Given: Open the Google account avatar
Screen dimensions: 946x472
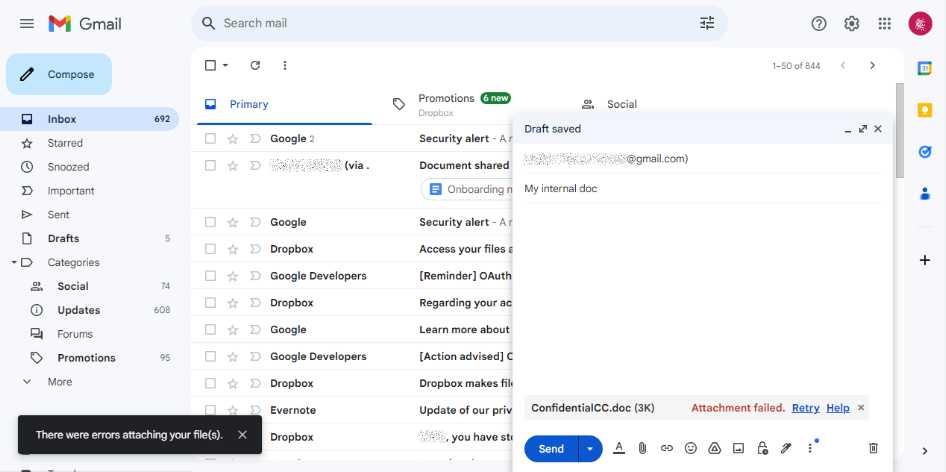Looking at the screenshot, I should (920, 24).
